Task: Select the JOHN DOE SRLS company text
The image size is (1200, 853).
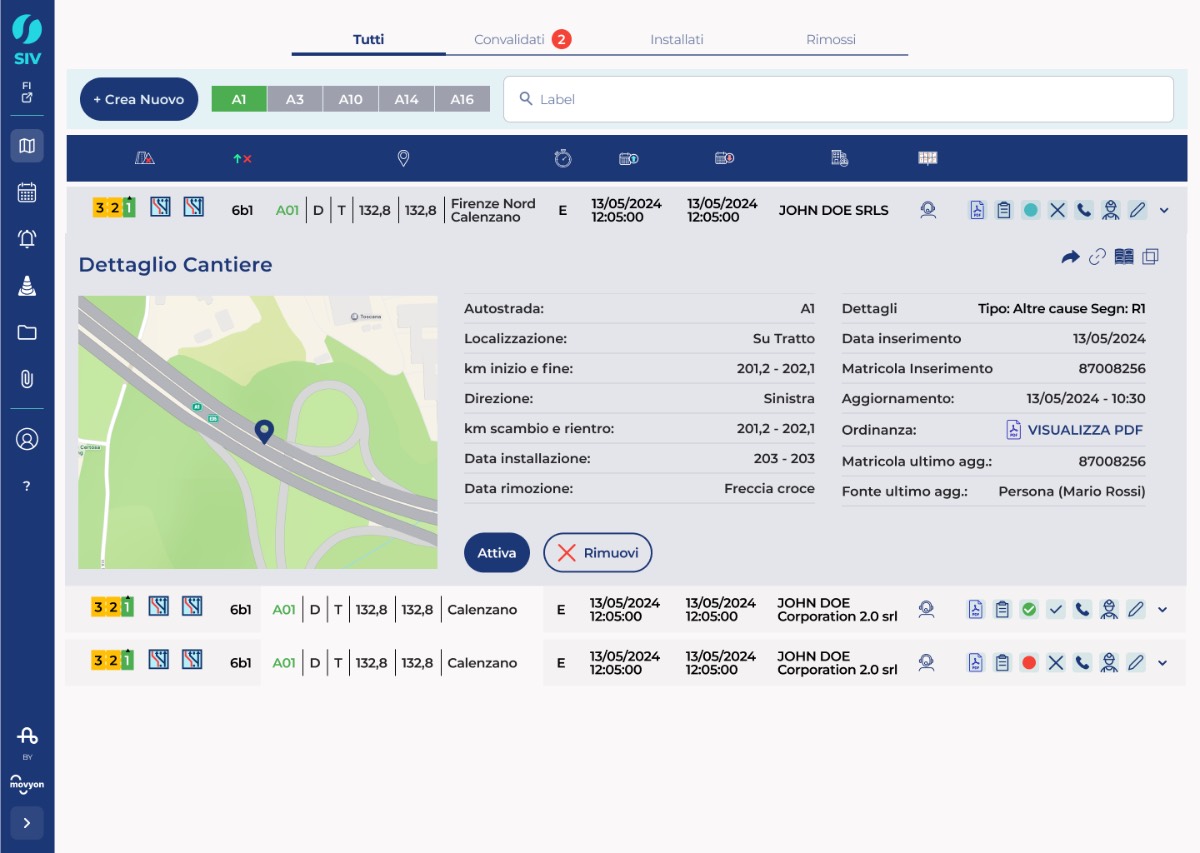Action: pyautogui.click(x=834, y=210)
